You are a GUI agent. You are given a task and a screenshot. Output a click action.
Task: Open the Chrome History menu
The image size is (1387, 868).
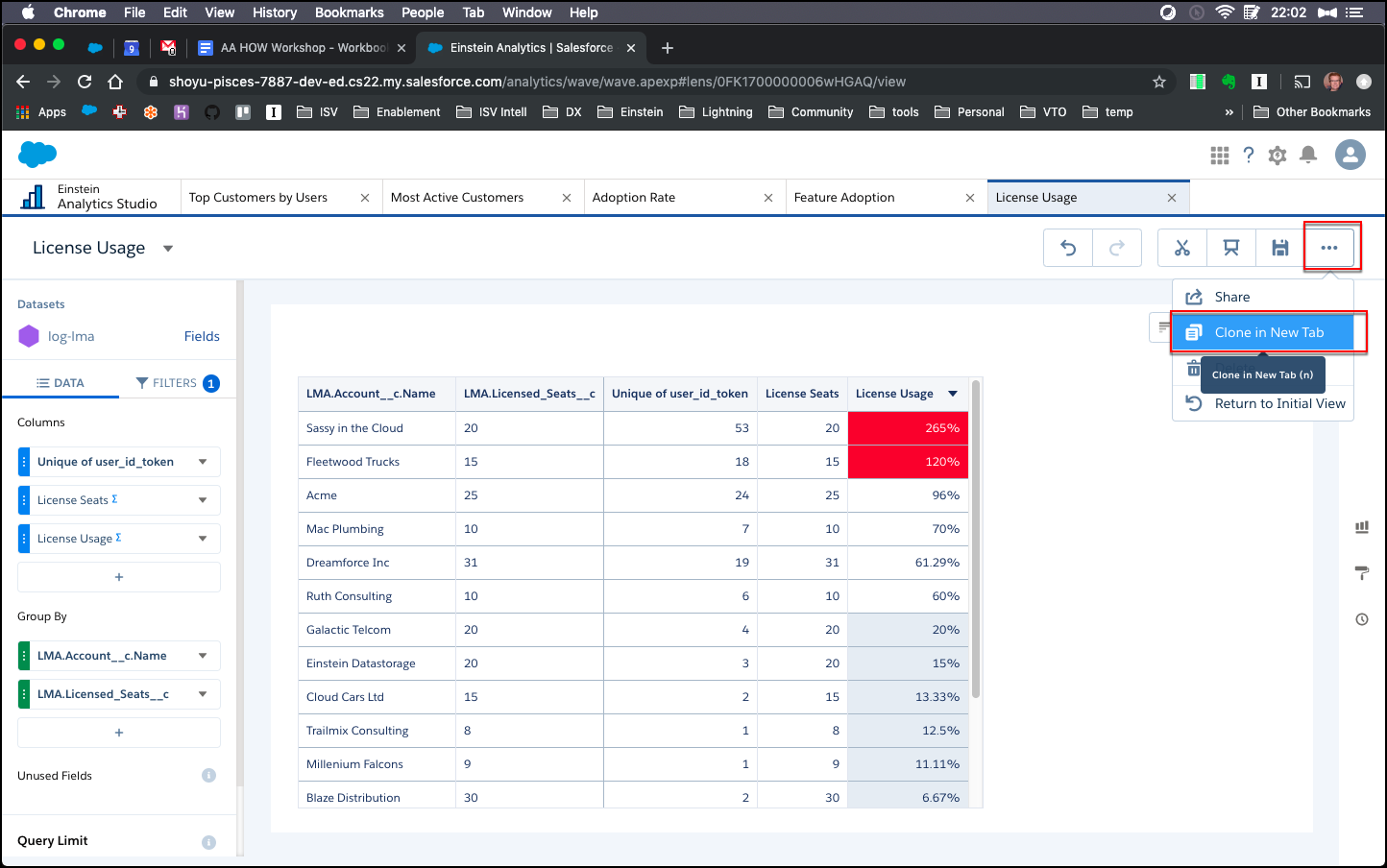275,12
